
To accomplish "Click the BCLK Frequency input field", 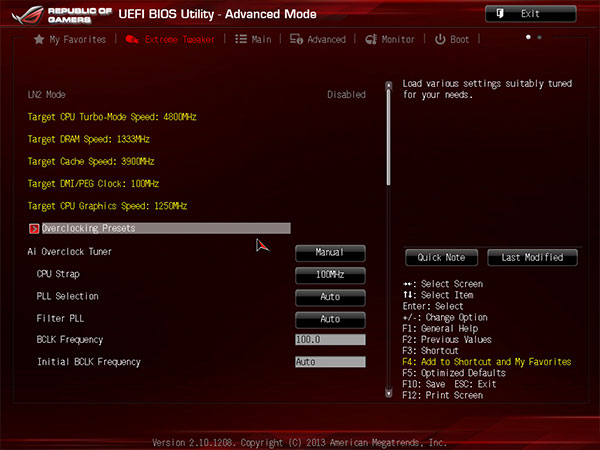I will [x=330, y=339].
